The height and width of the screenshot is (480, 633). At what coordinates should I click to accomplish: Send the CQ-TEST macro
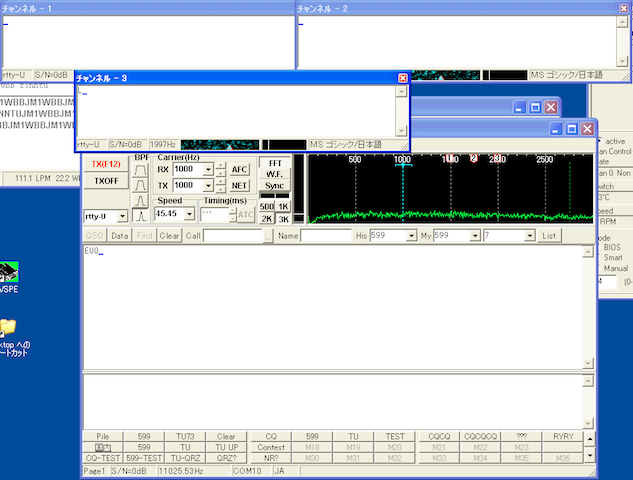(103, 458)
